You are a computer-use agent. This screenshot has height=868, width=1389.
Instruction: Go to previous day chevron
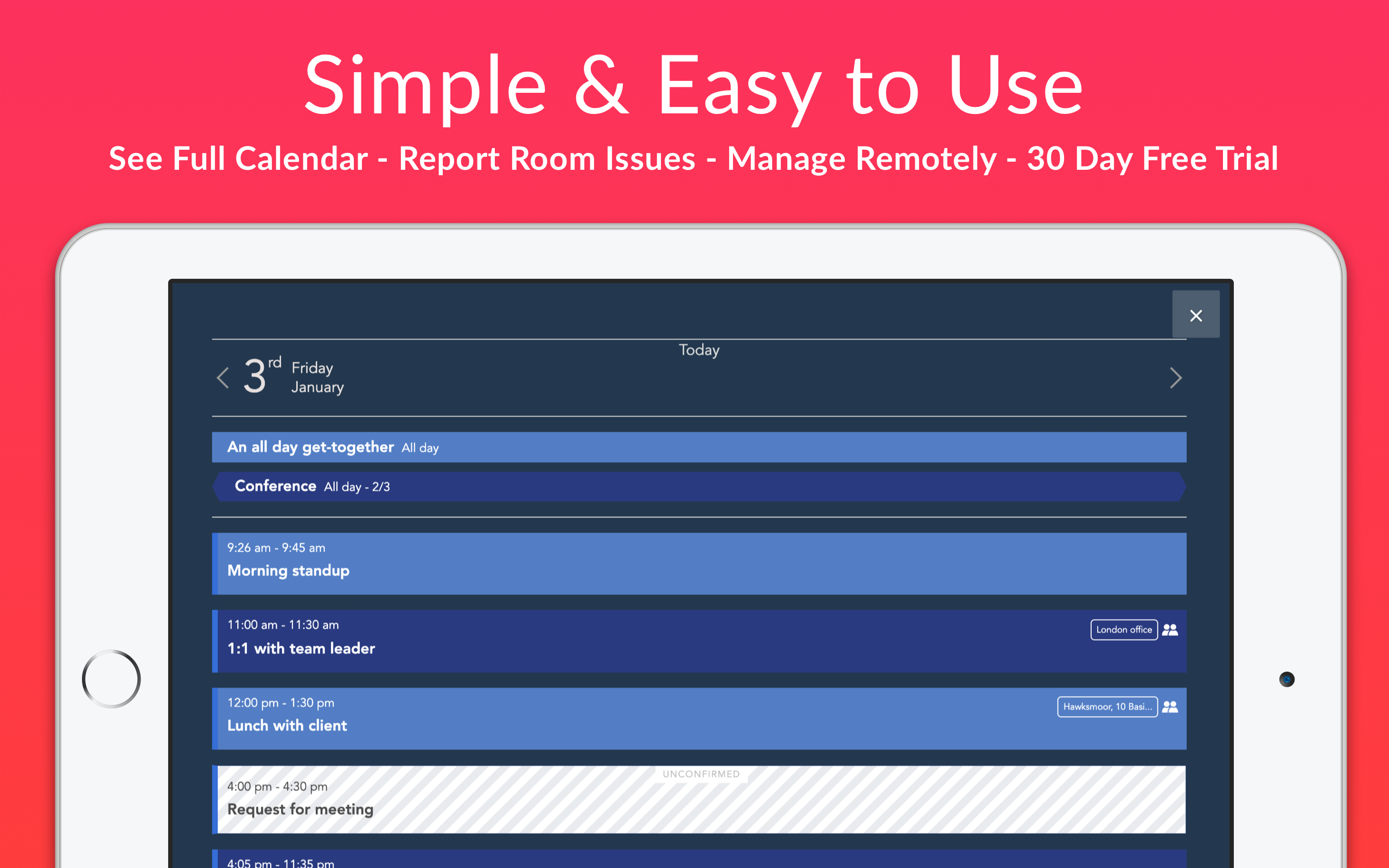pyautogui.click(x=224, y=378)
